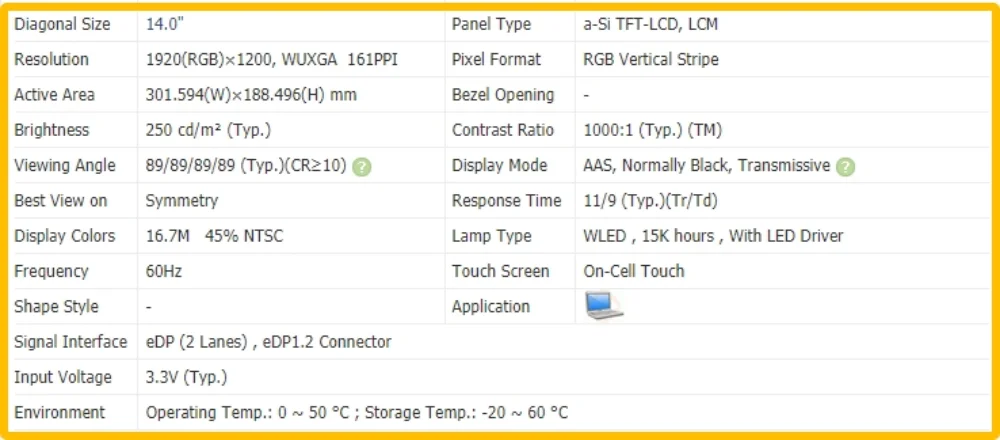
Task: Click the On-Cell Touch value
Action: pyautogui.click(x=634, y=271)
